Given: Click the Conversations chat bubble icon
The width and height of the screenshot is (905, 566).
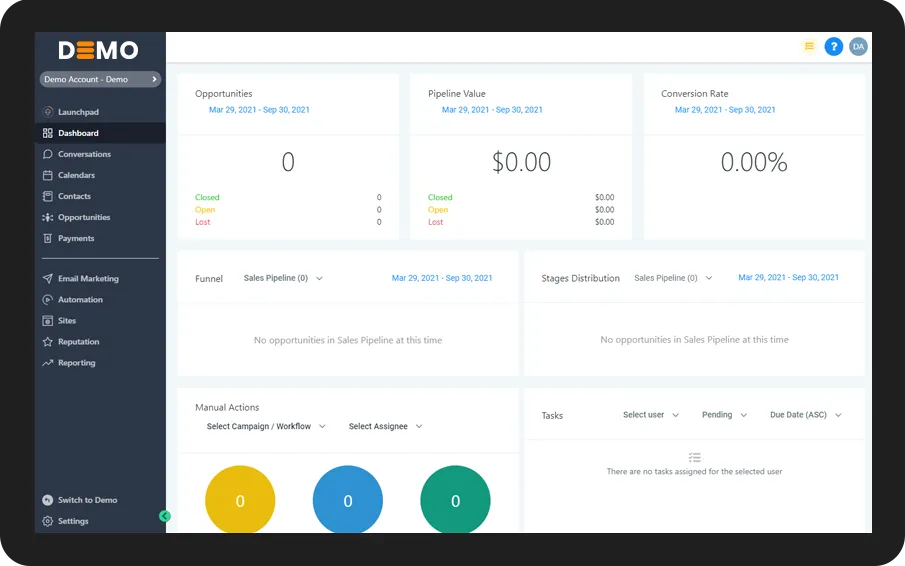Looking at the screenshot, I should click(x=48, y=154).
